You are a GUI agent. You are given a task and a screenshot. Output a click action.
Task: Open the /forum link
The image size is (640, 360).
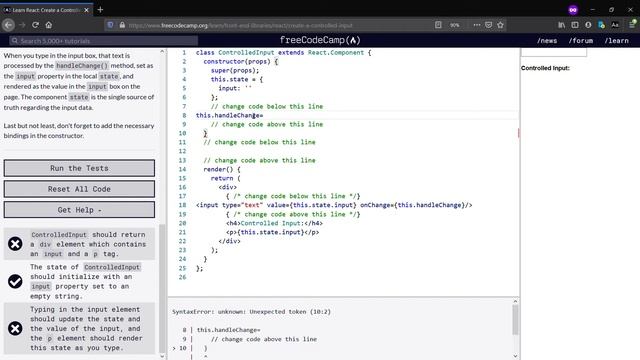[581, 40]
